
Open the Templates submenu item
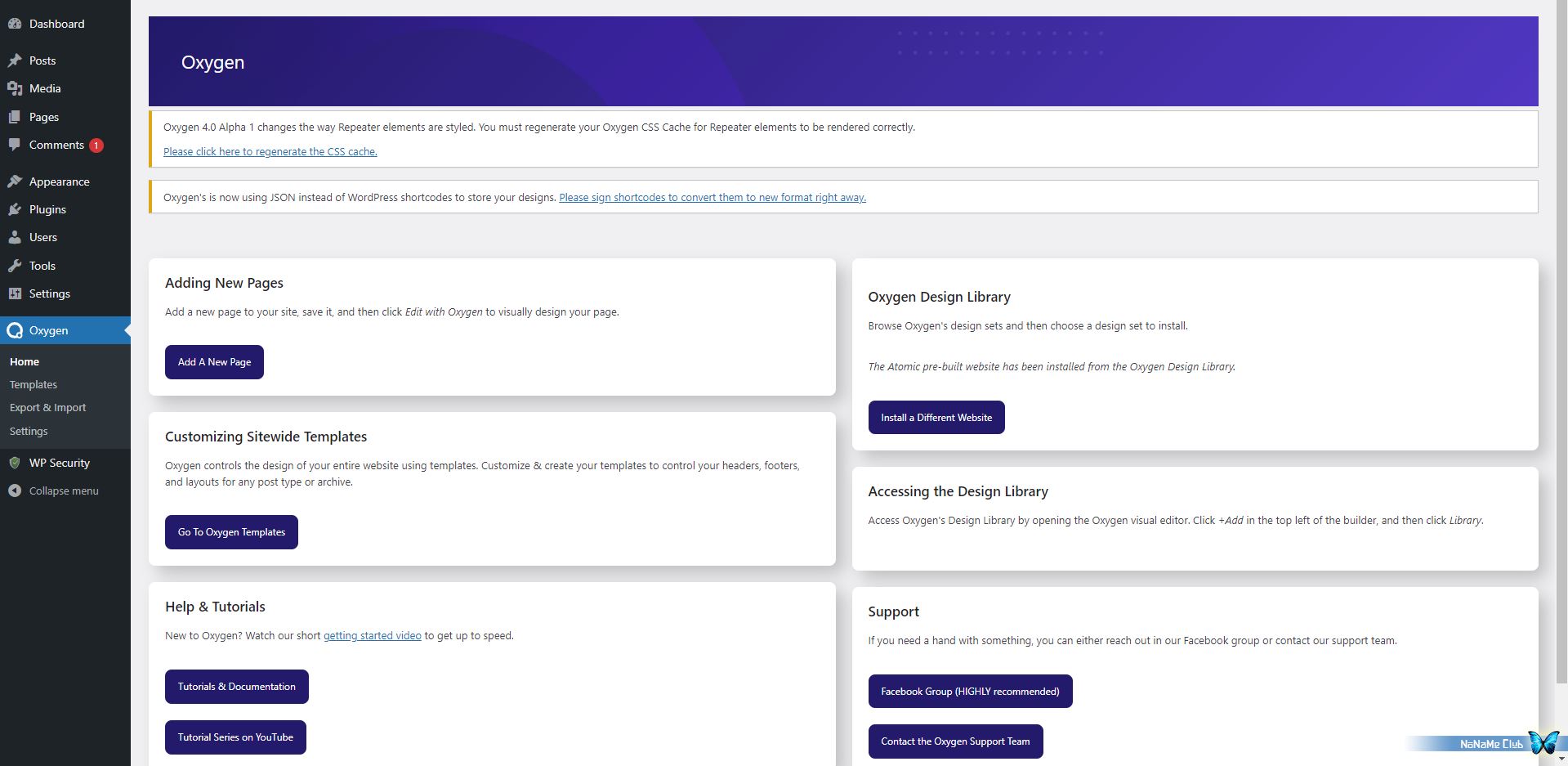point(34,384)
